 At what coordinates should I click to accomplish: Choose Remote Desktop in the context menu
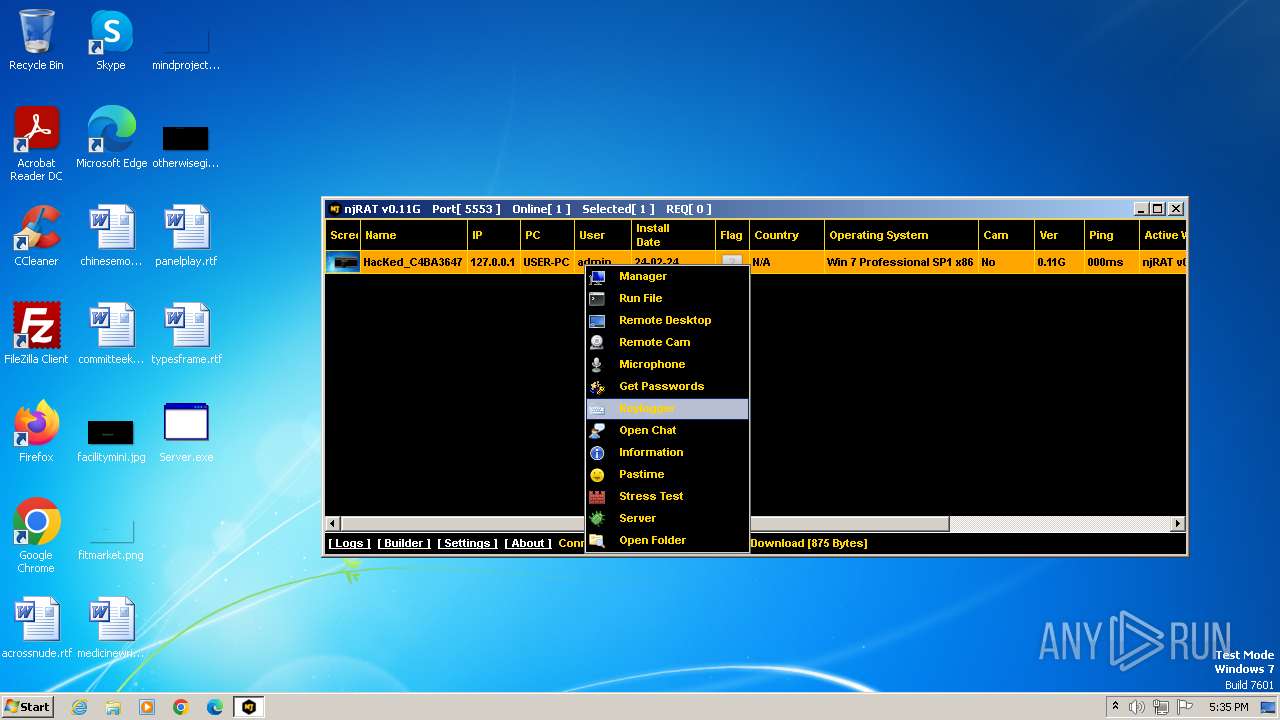[x=667, y=320]
